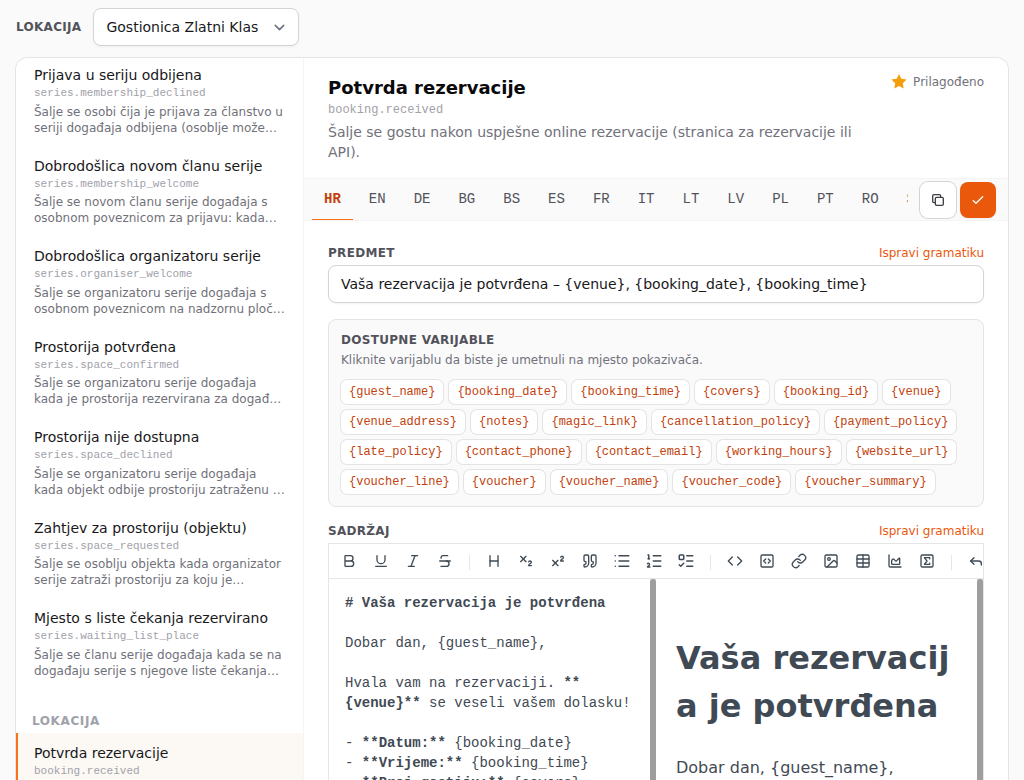The width and height of the screenshot is (1024, 780).
Task: Switch to the ES language tab
Action: (x=556, y=199)
